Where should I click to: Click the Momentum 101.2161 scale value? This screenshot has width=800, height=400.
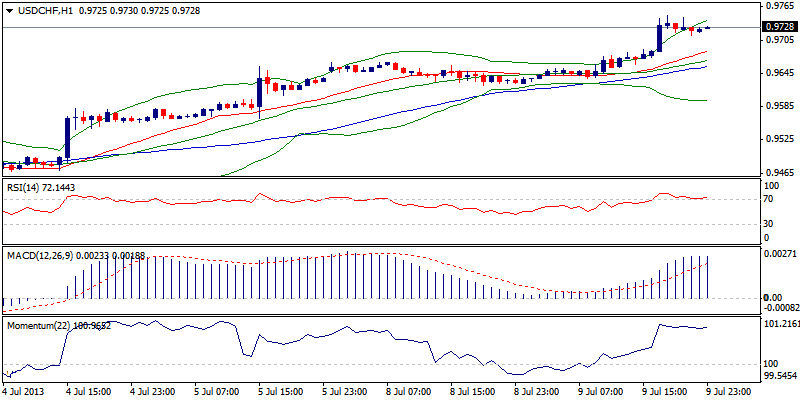pyautogui.click(x=779, y=325)
